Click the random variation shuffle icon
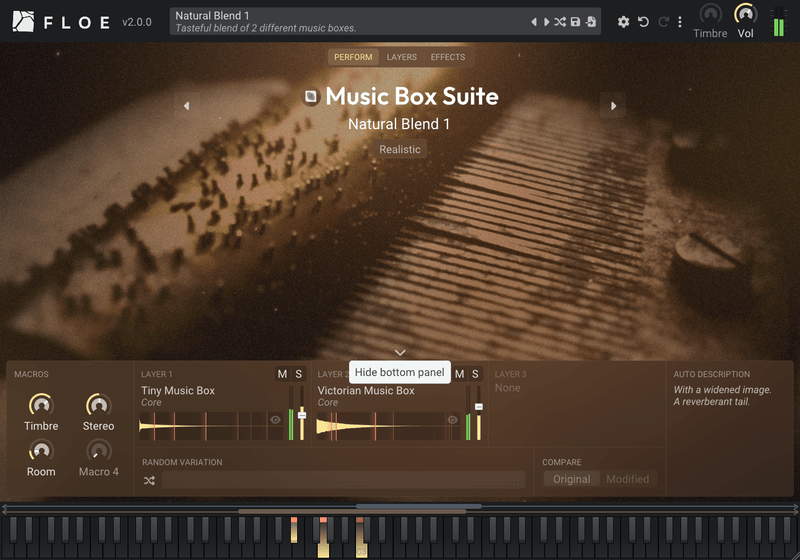The height and width of the screenshot is (560, 800). [x=149, y=480]
